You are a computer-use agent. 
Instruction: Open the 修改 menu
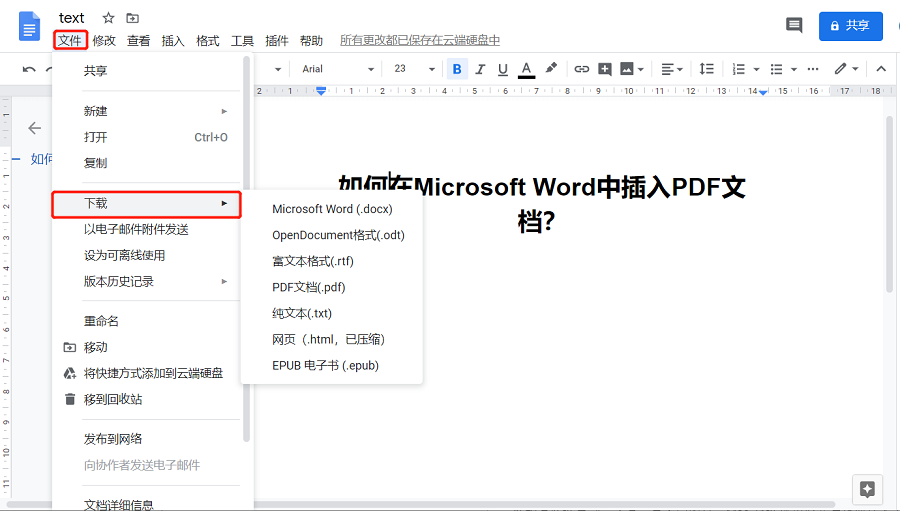click(x=104, y=41)
